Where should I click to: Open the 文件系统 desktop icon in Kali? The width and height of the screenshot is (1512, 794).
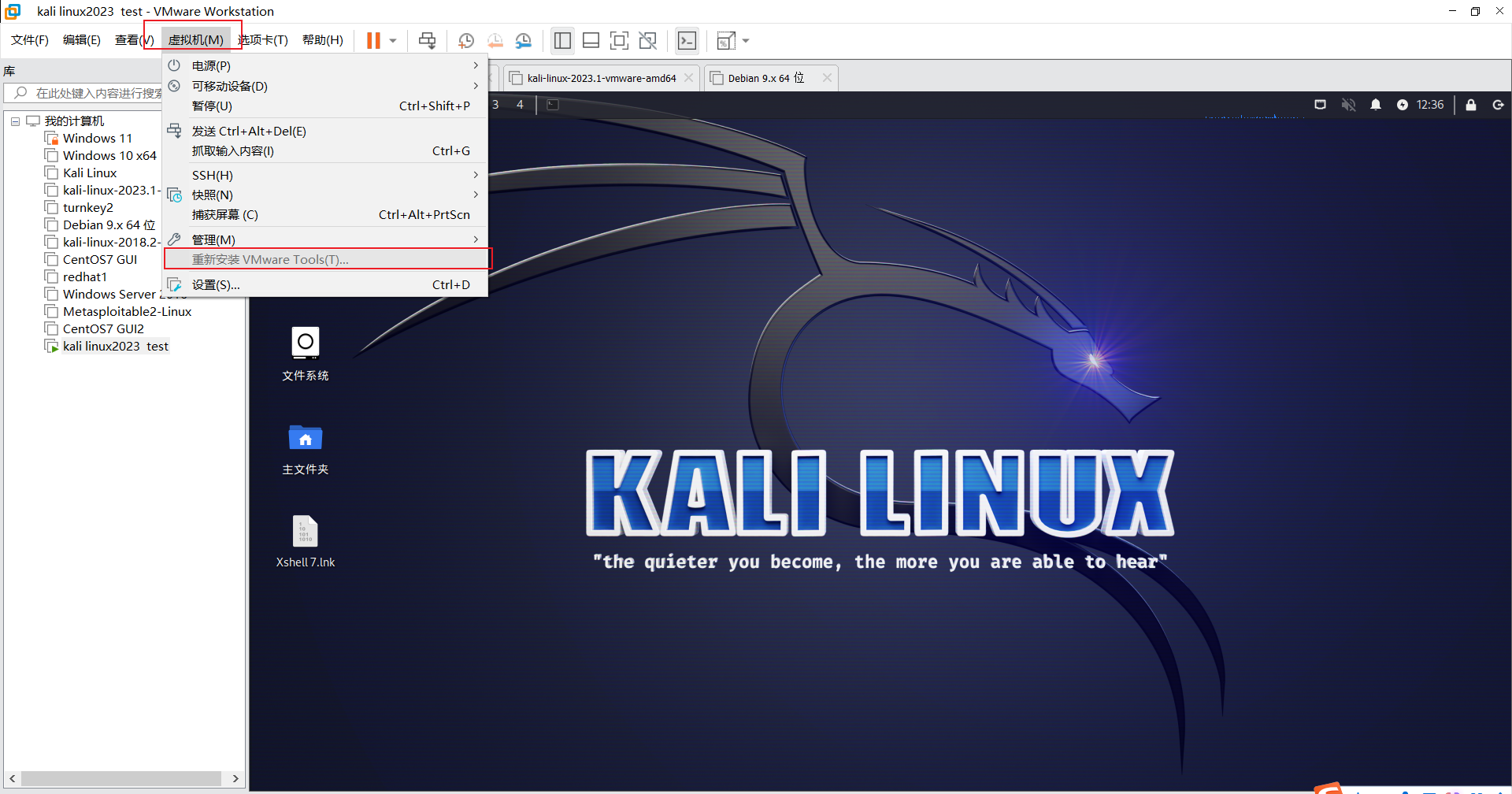tap(306, 354)
